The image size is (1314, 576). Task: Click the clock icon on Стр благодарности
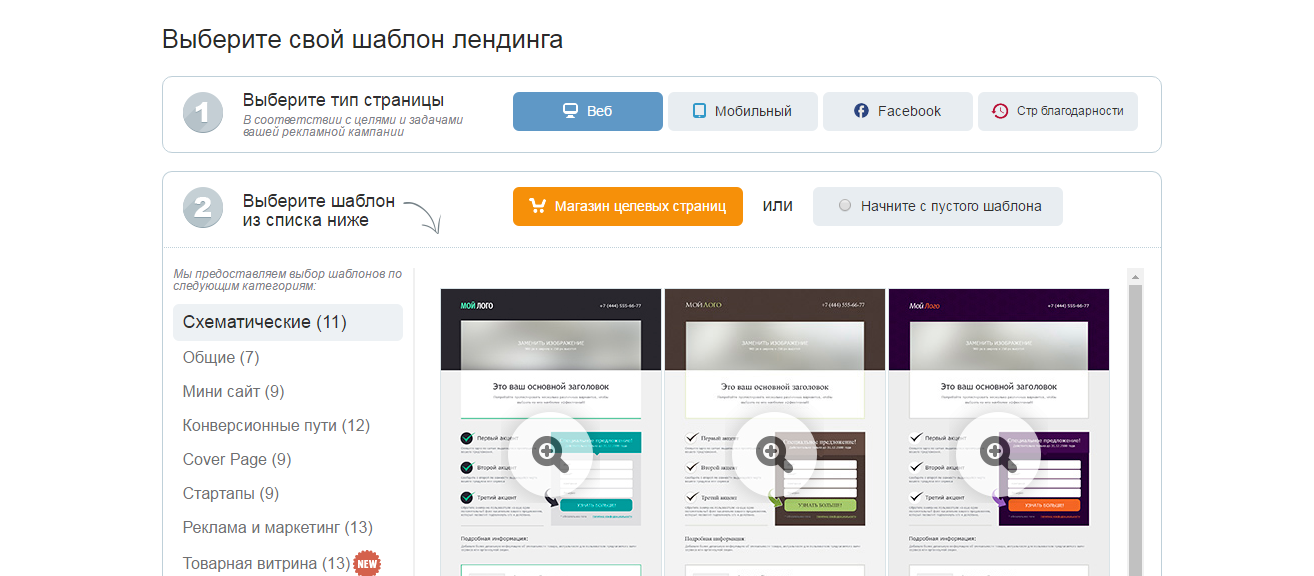coord(1000,110)
